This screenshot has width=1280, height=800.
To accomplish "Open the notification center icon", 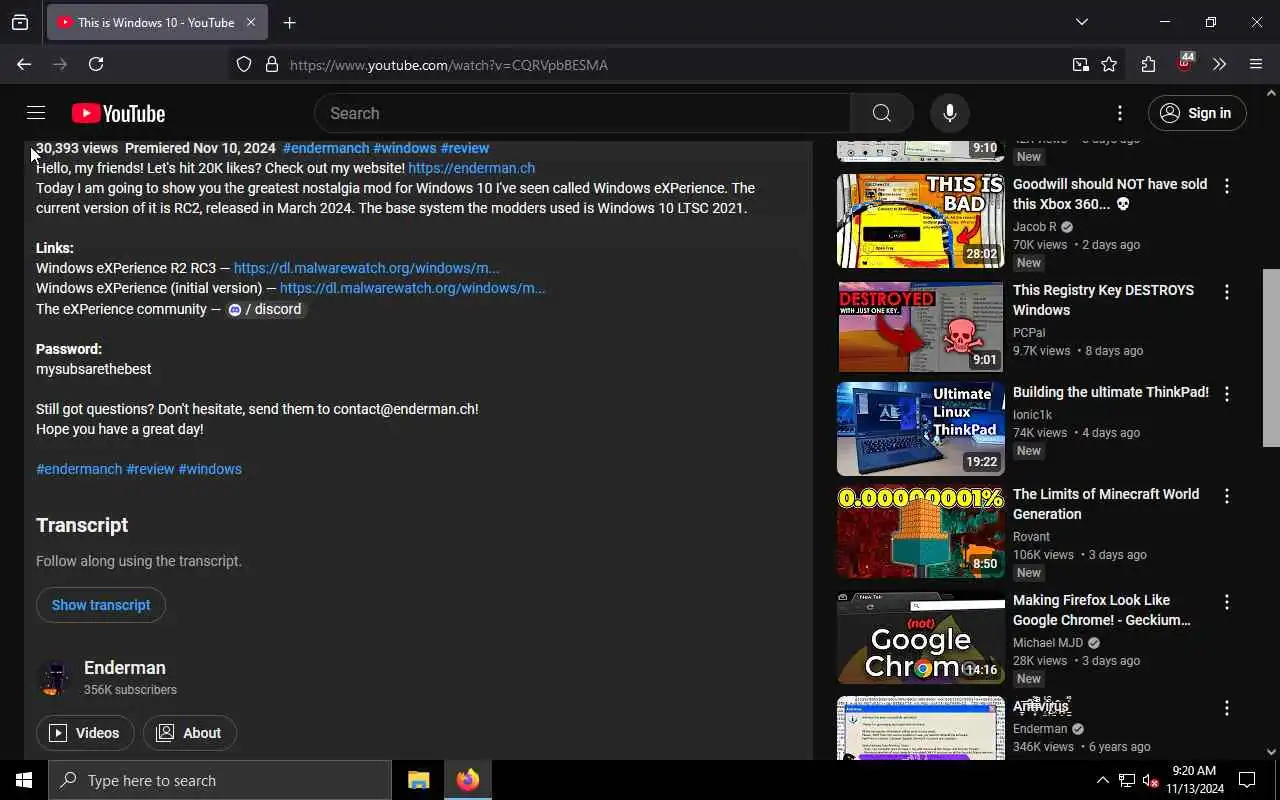I will [1247, 780].
